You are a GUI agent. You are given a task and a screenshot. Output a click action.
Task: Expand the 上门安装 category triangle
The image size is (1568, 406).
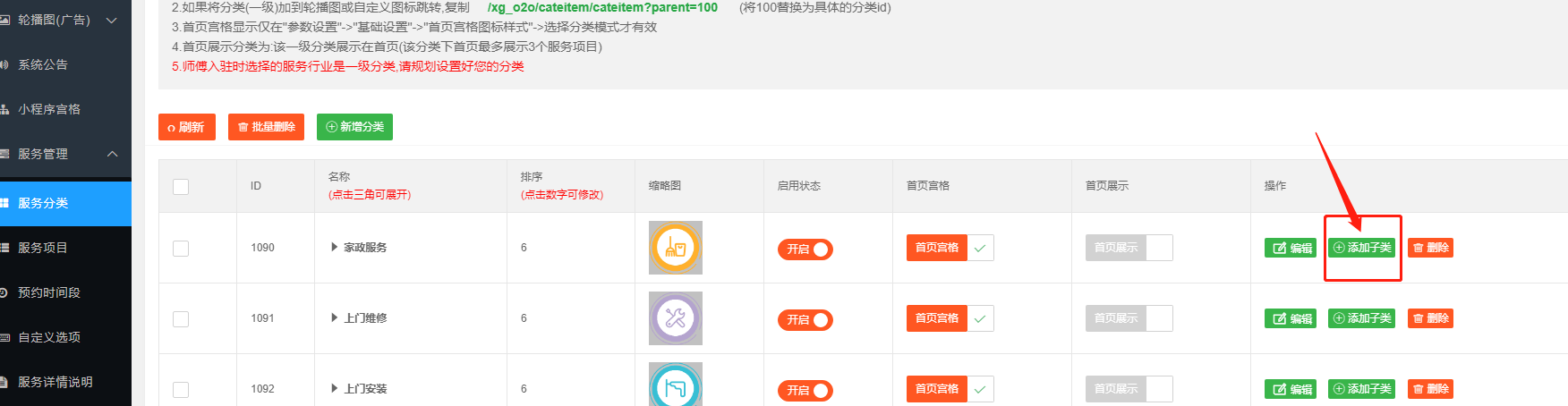coord(334,388)
